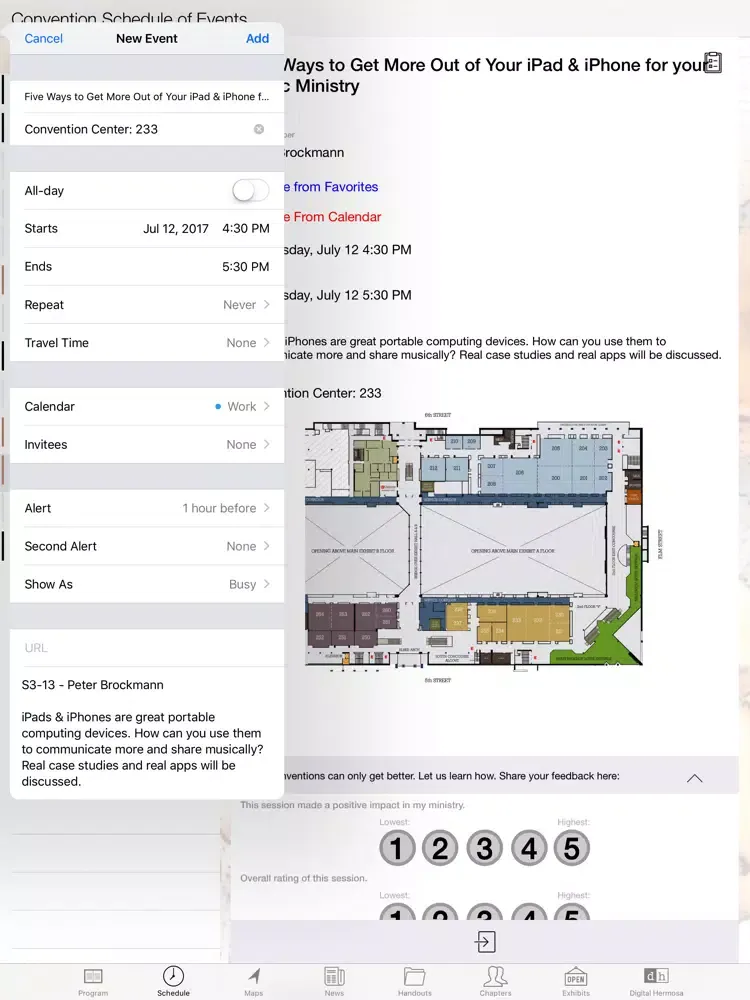The width and height of the screenshot is (750, 1000).
Task: Clear the location field text
Action: [x=259, y=129]
